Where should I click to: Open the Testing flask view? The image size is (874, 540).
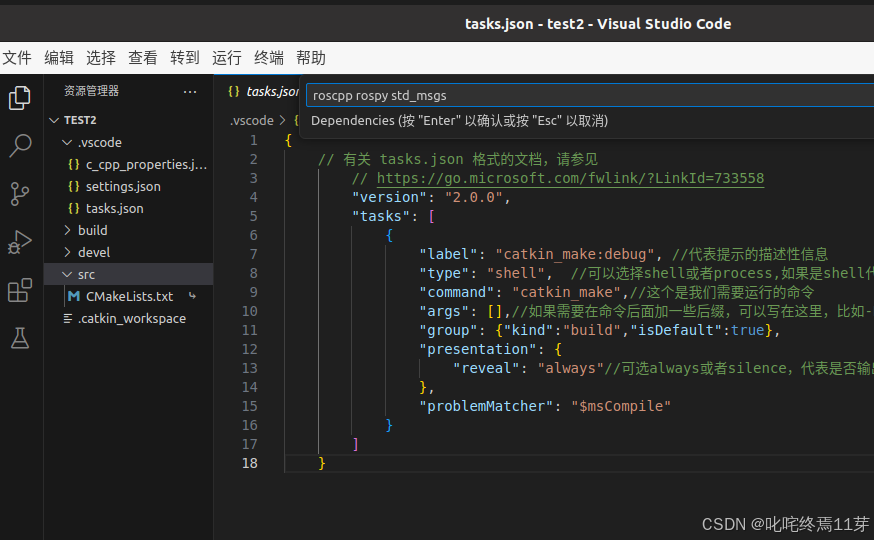pos(20,338)
